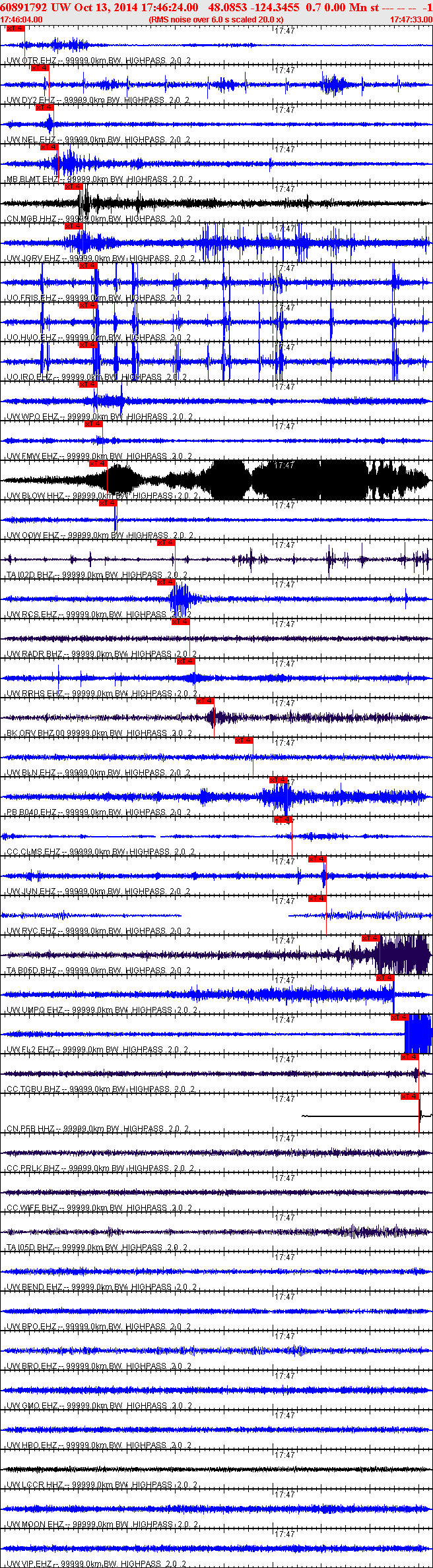The height and width of the screenshot is (1568, 433).
Task: Select the CC PRLK BHZ station label
Action: click(33, 1168)
